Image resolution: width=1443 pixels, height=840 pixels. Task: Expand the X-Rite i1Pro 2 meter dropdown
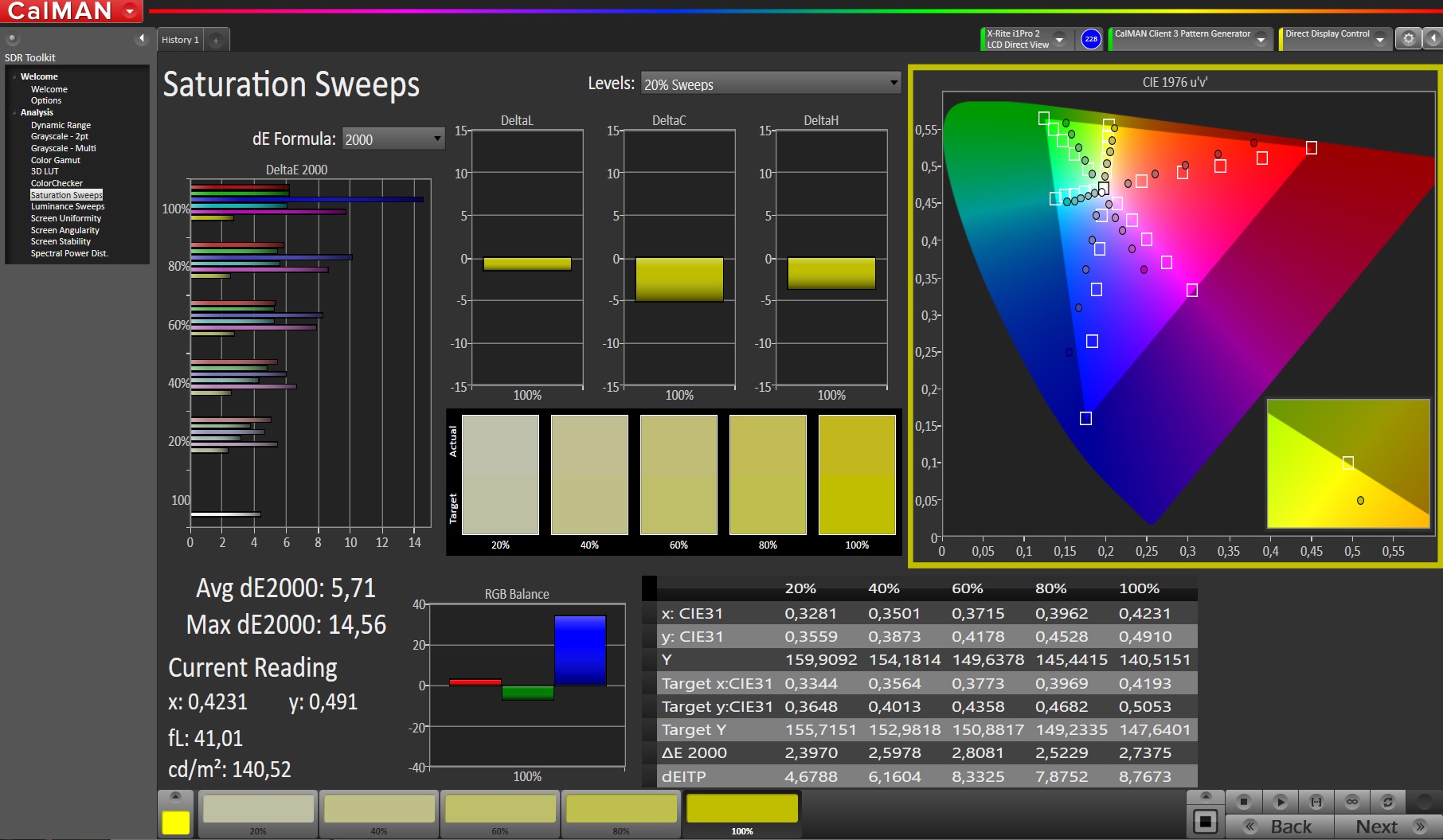1059,39
